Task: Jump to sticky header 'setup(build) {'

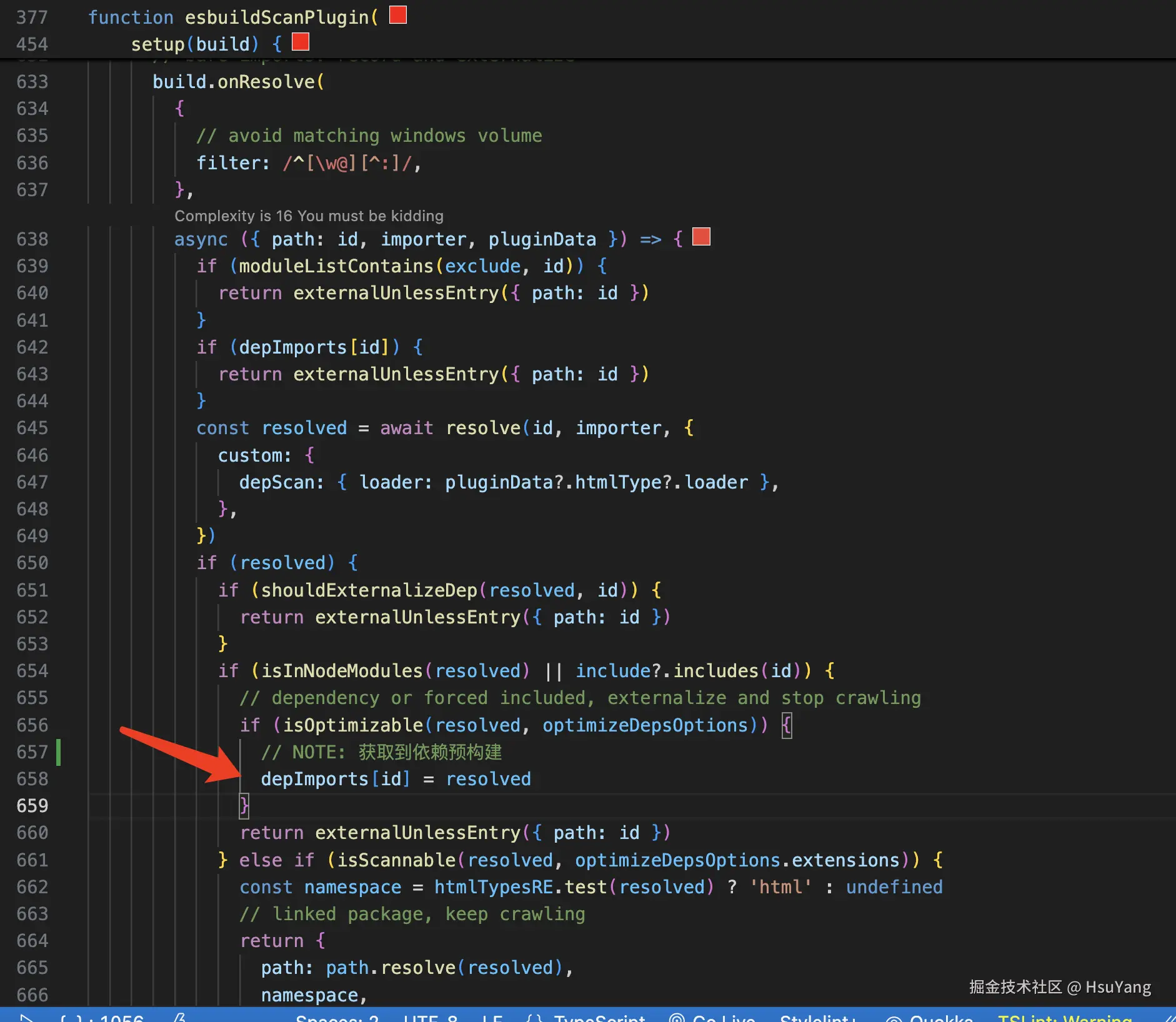Action: [x=206, y=44]
